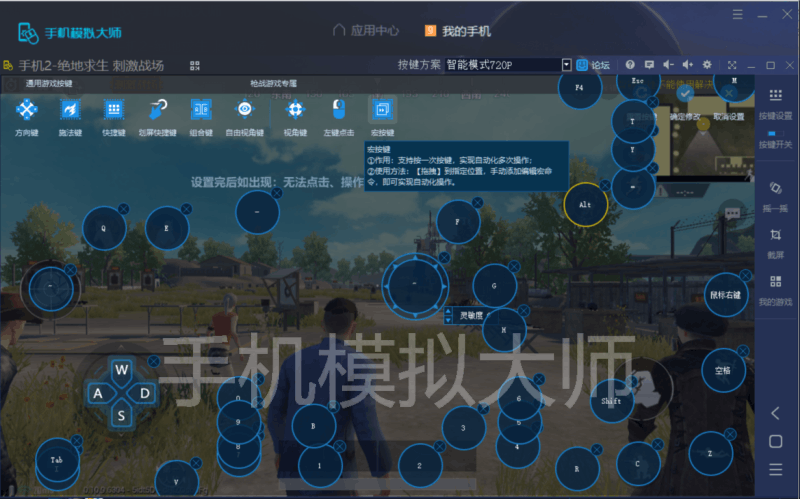Delete the 鼠标右键 key mapping

pos(746,275)
